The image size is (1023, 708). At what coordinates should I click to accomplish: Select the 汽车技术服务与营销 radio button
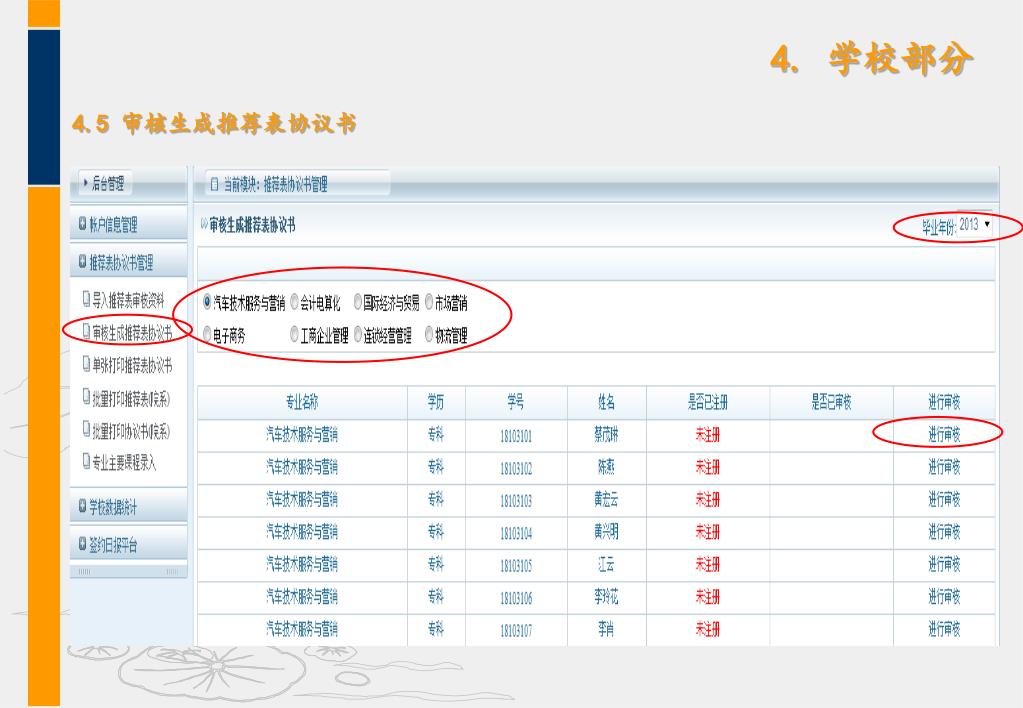207,302
